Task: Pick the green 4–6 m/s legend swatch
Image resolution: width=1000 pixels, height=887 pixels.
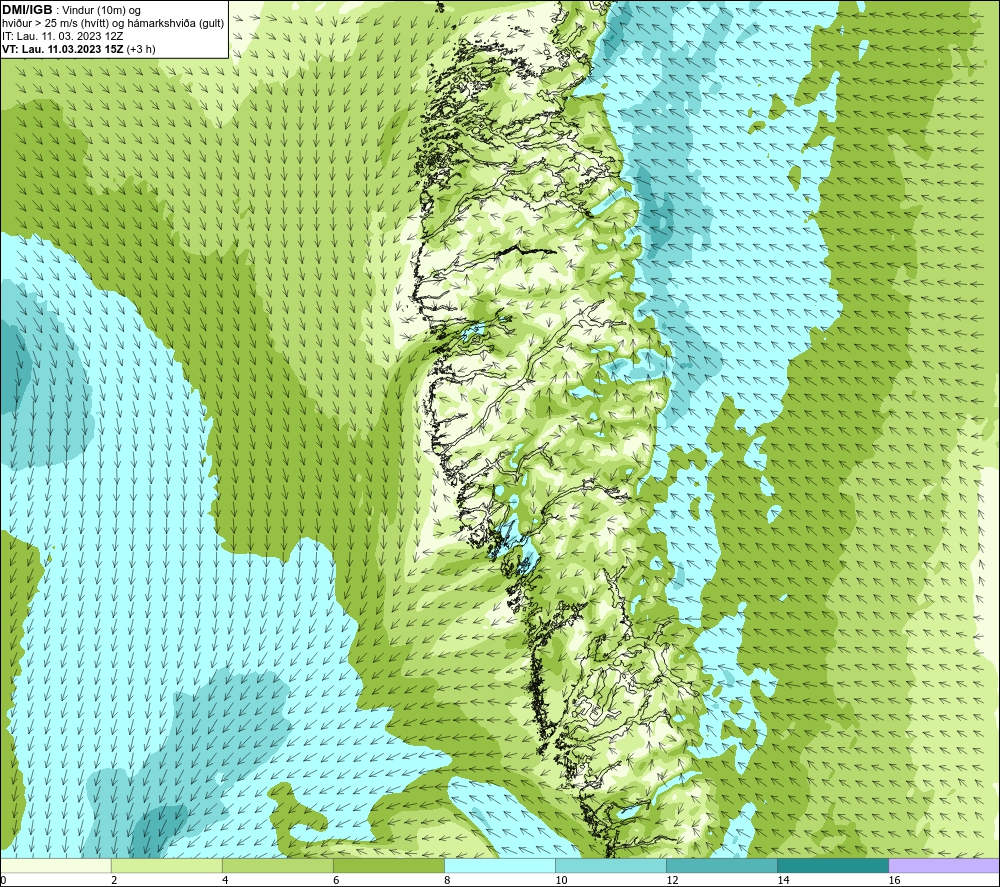Action: 278,865
